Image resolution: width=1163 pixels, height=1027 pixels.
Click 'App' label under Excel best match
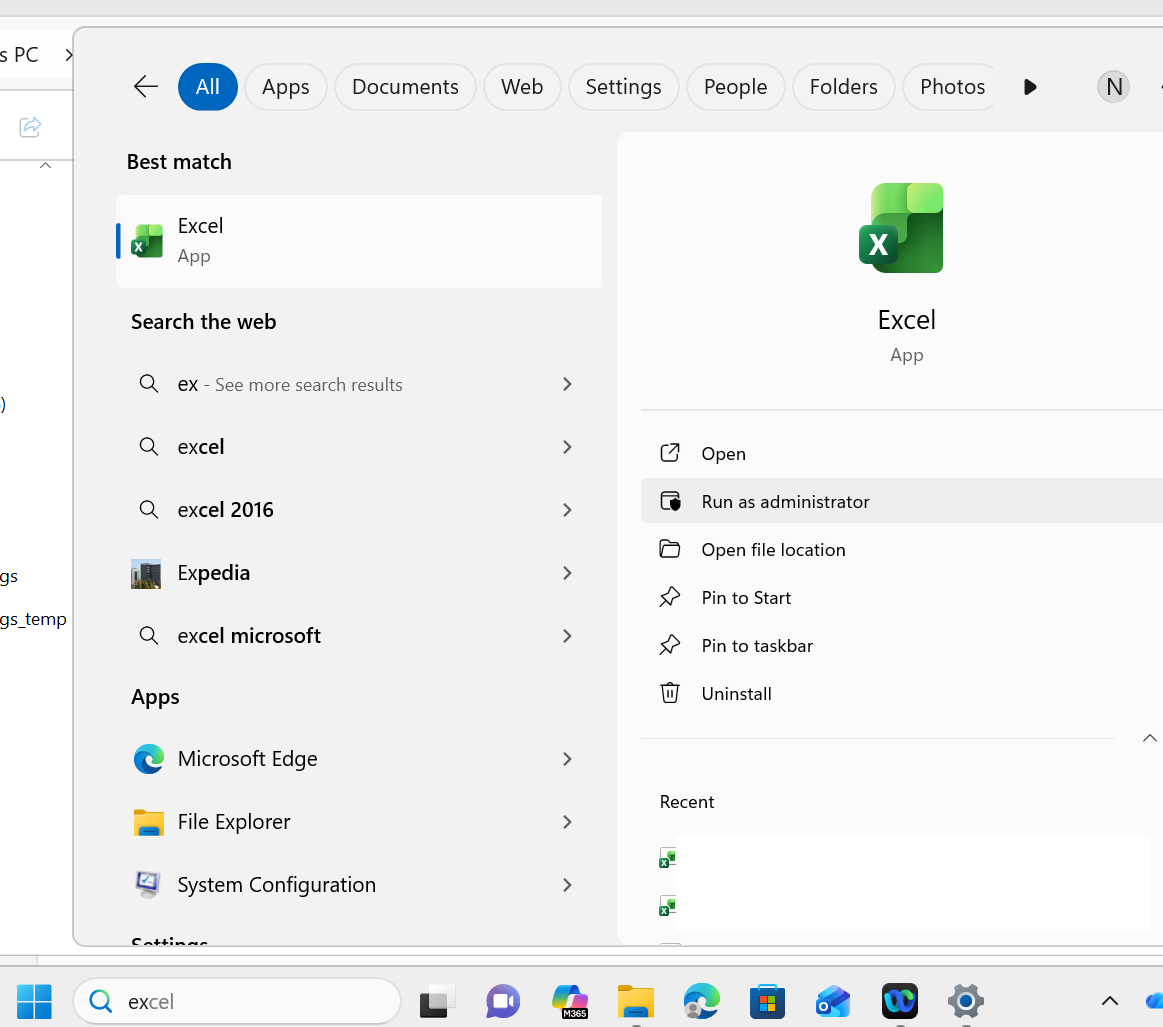[194, 257]
